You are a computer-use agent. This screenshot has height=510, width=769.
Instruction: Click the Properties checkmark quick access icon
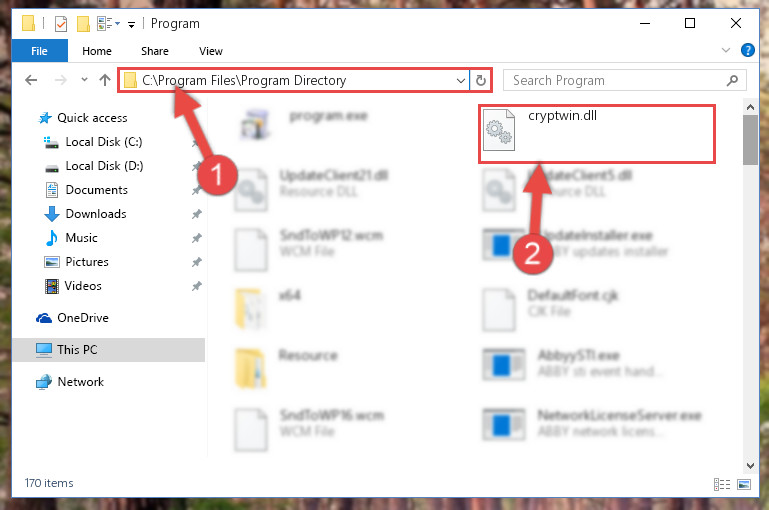click(61, 24)
